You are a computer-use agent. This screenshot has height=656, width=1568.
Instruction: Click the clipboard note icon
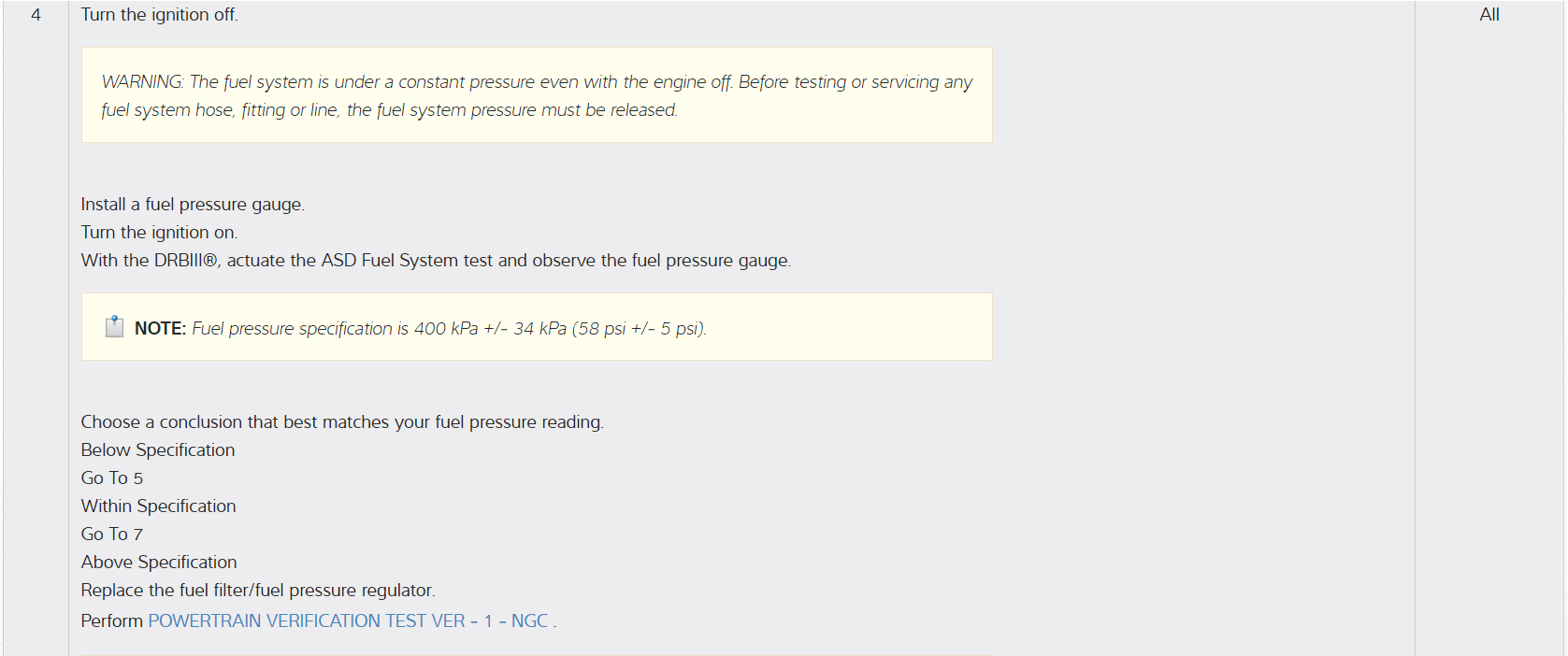[x=114, y=327]
